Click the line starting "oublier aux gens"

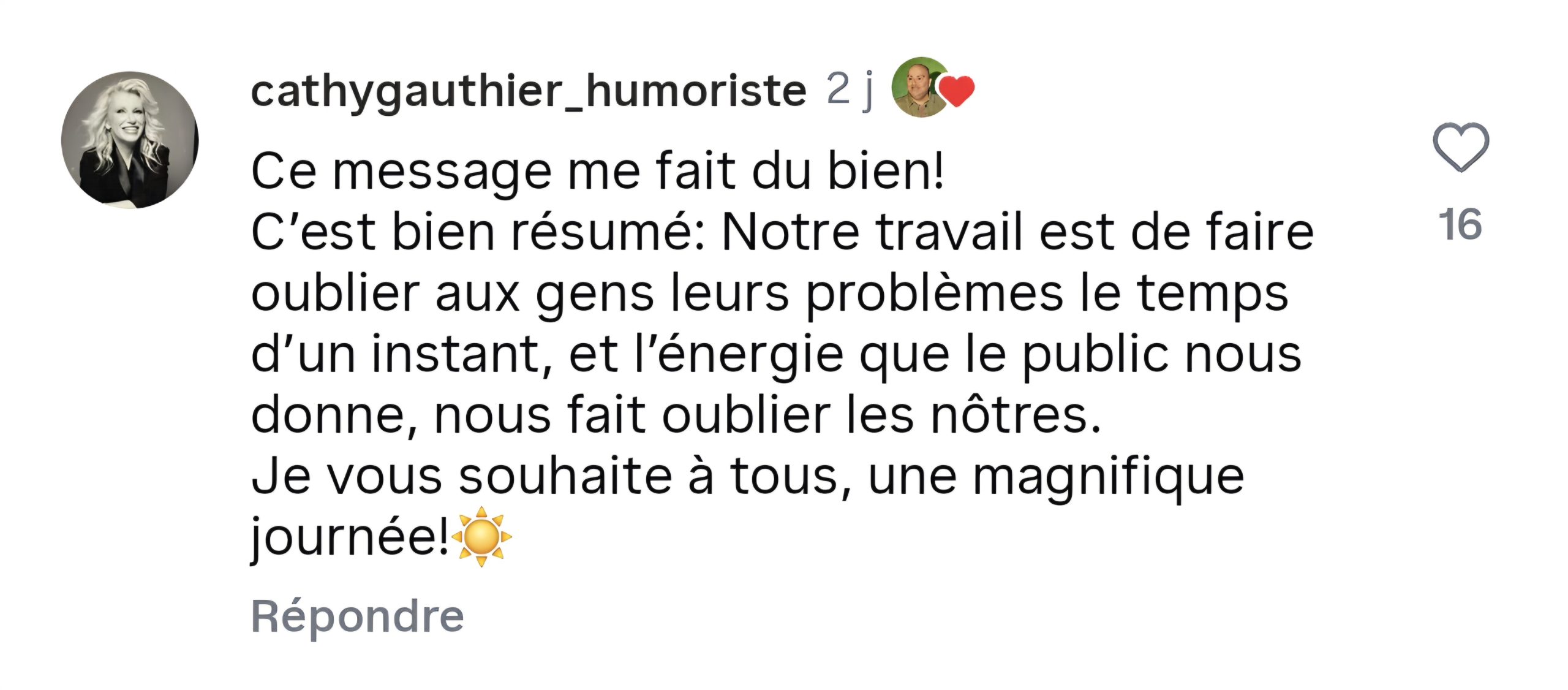pyautogui.click(x=769, y=294)
